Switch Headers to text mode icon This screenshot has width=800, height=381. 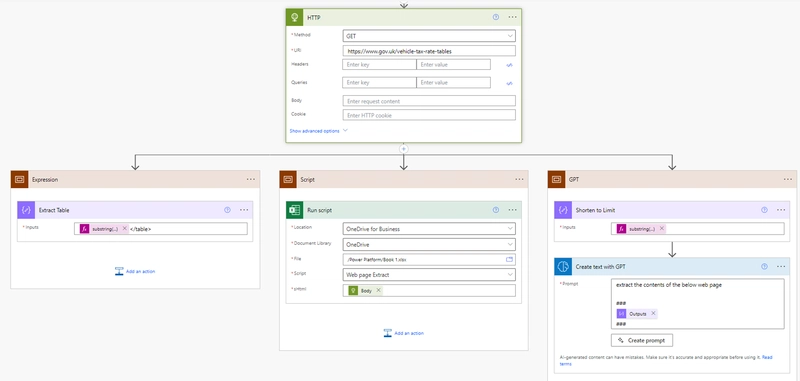[509, 65]
